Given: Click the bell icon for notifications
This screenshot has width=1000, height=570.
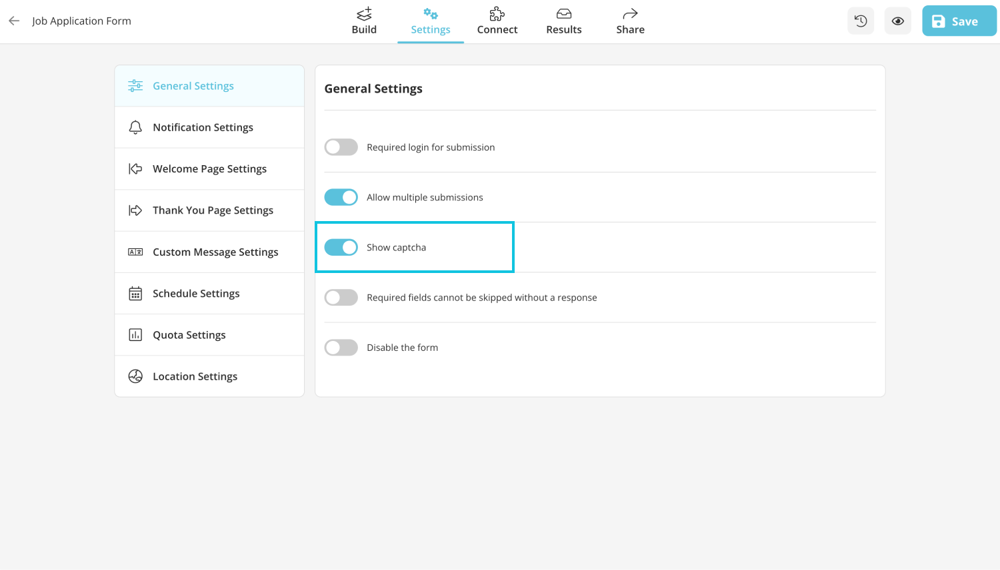Looking at the screenshot, I should [x=135, y=128].
